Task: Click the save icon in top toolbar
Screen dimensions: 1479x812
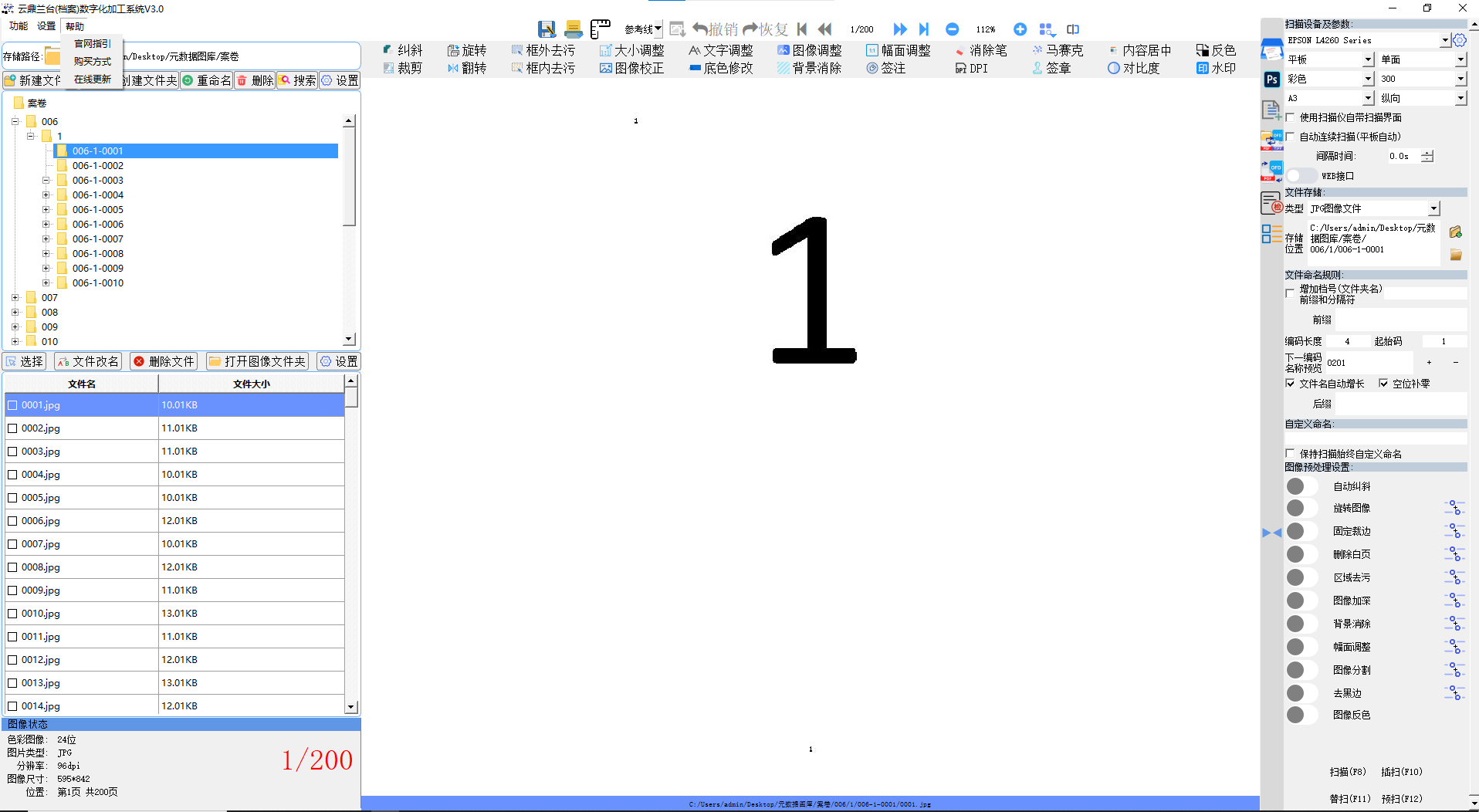Action: click(547, 29)
